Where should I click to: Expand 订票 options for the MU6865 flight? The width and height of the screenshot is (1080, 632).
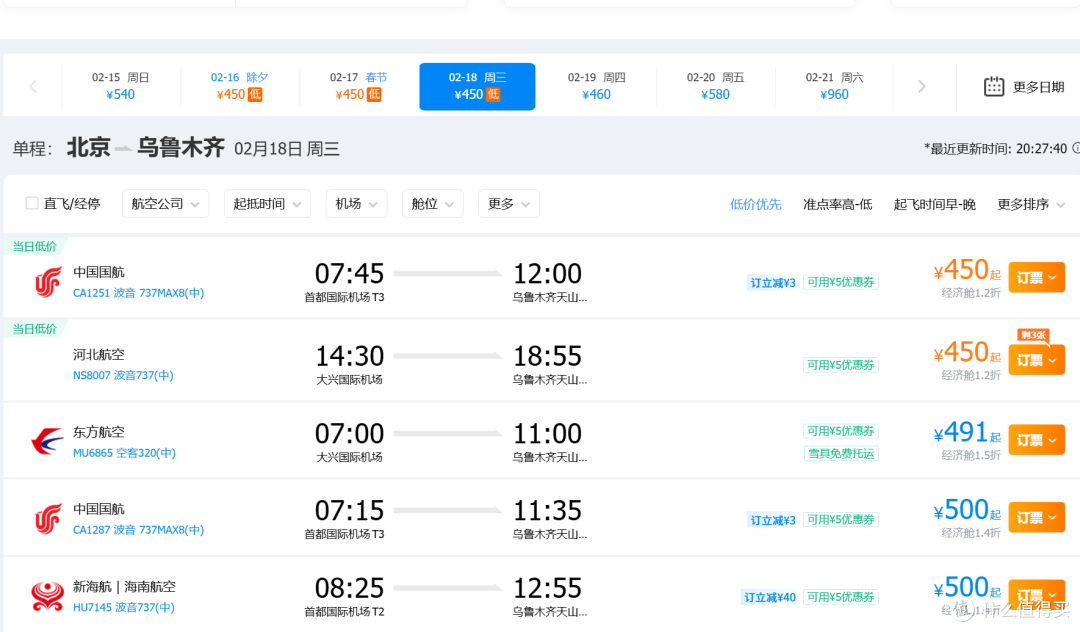1037,440
